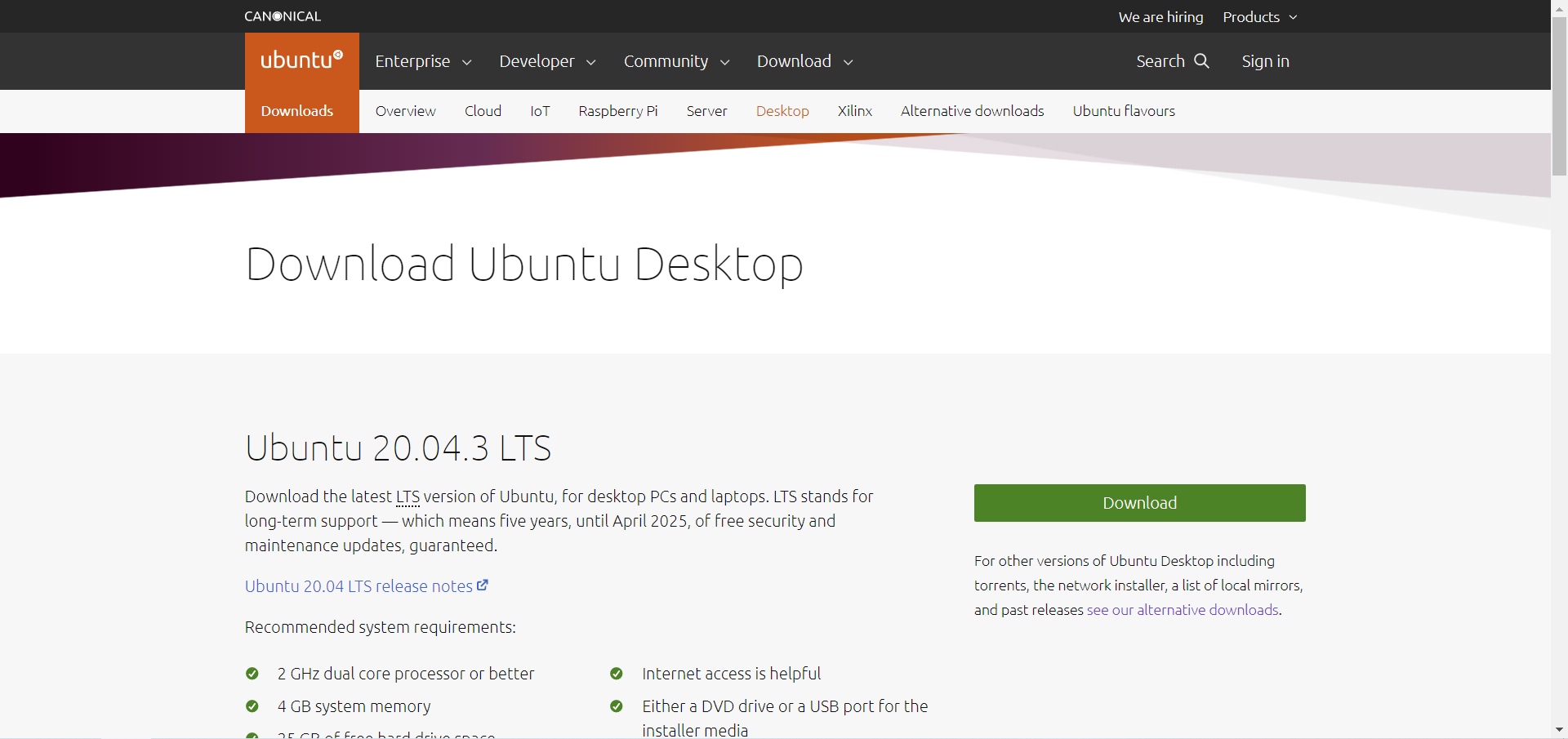
Task: Open the Alternative downloads tab
Action: [972, 111]
